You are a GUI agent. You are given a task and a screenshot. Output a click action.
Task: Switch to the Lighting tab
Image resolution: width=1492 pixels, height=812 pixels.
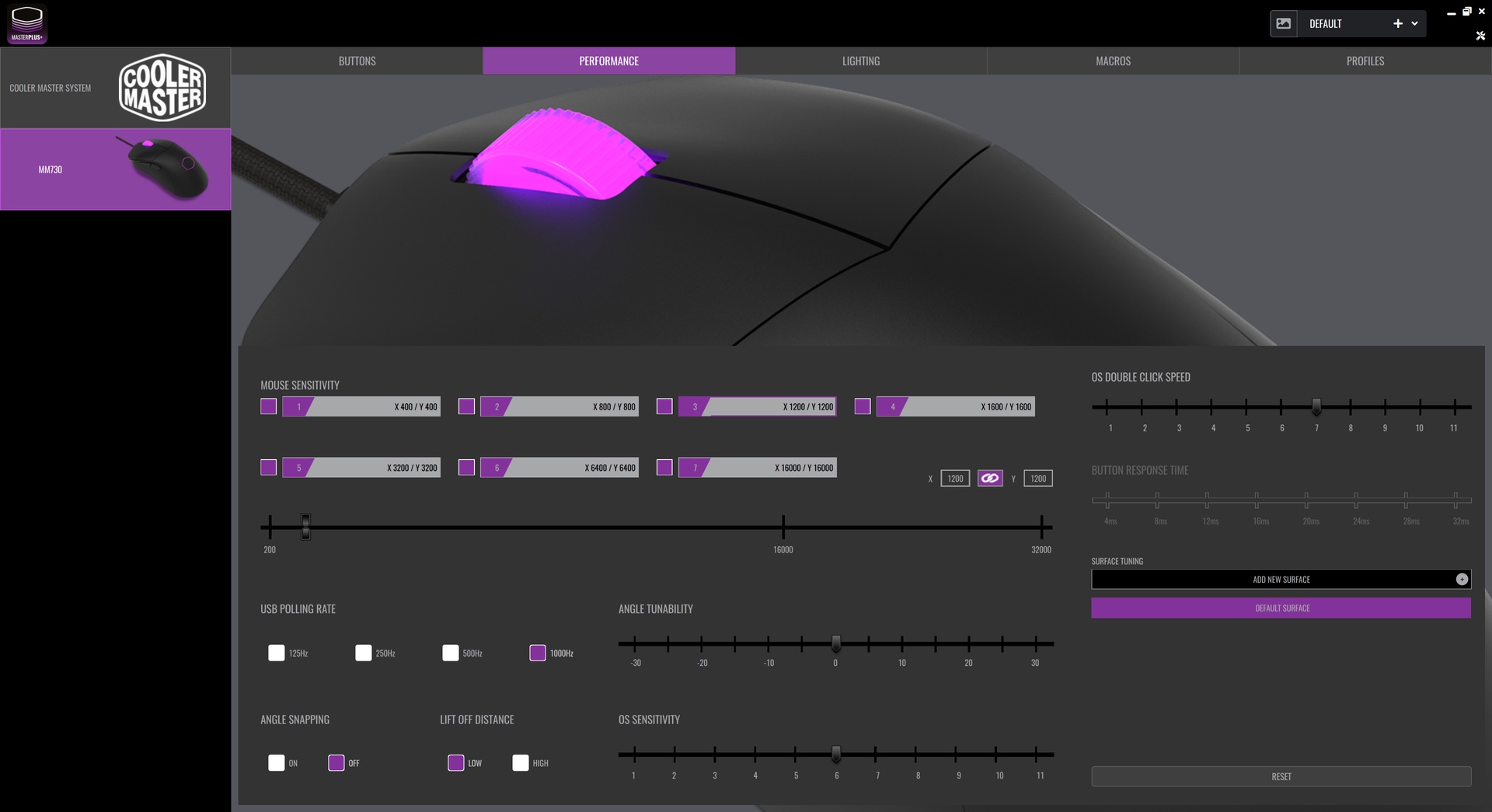(x=861, y=61)
